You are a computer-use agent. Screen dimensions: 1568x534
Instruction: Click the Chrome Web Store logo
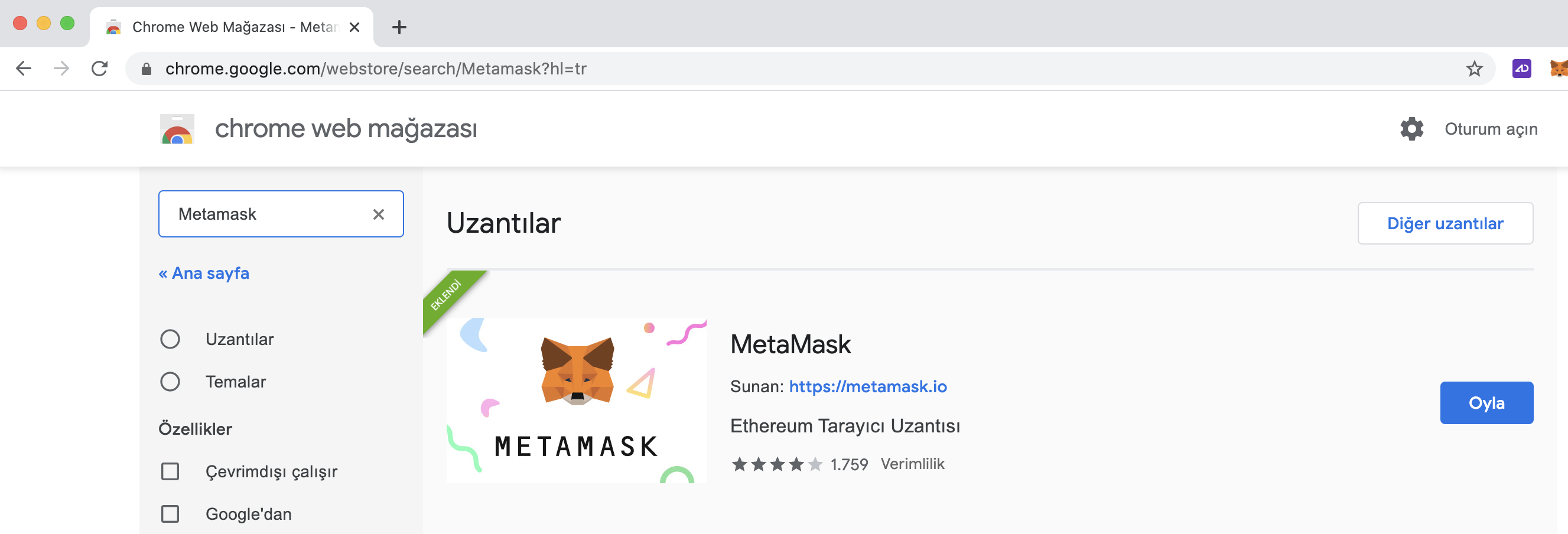pos(177,129)
